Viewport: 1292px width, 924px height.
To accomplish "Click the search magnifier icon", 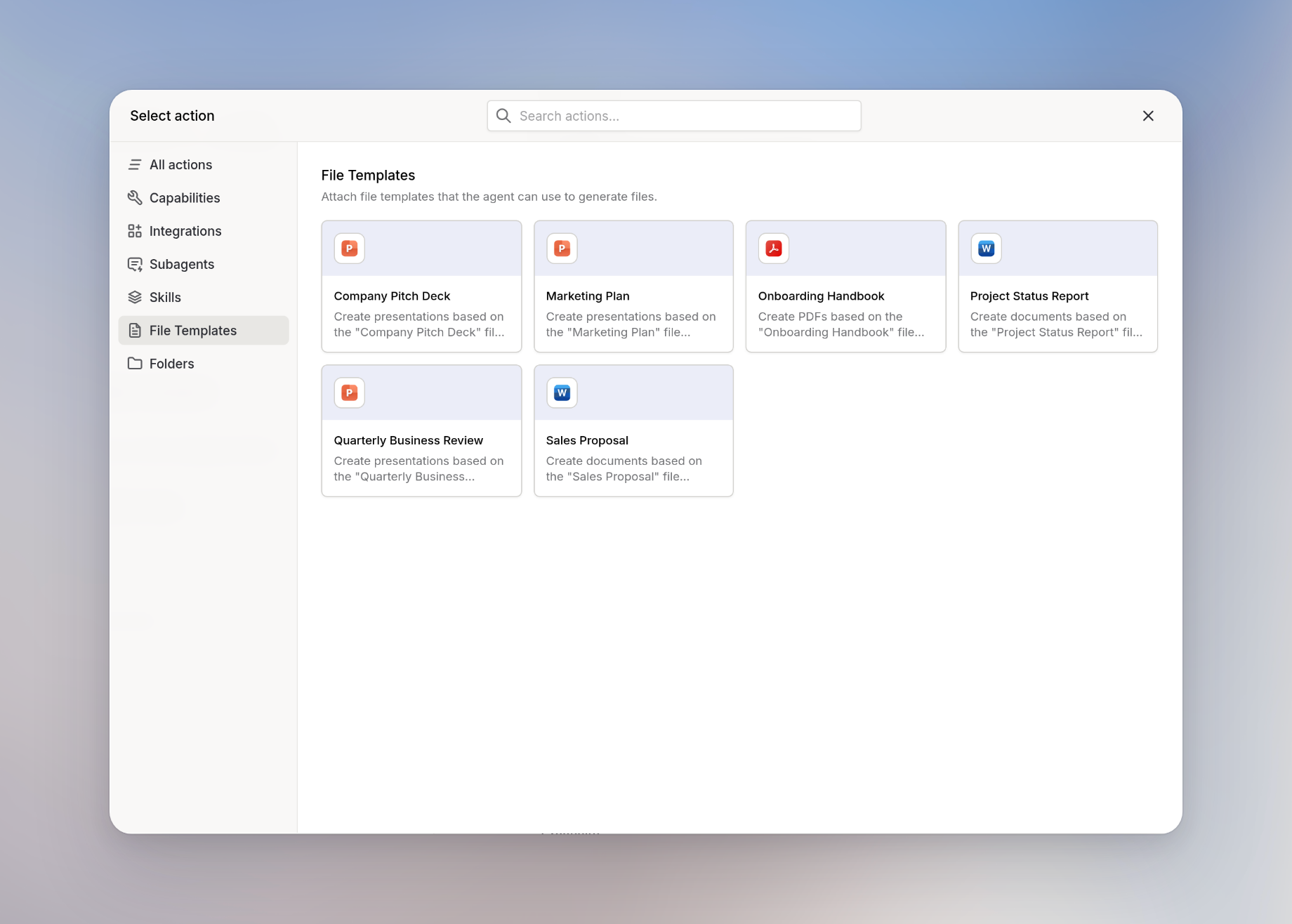I will coord(503,116).
